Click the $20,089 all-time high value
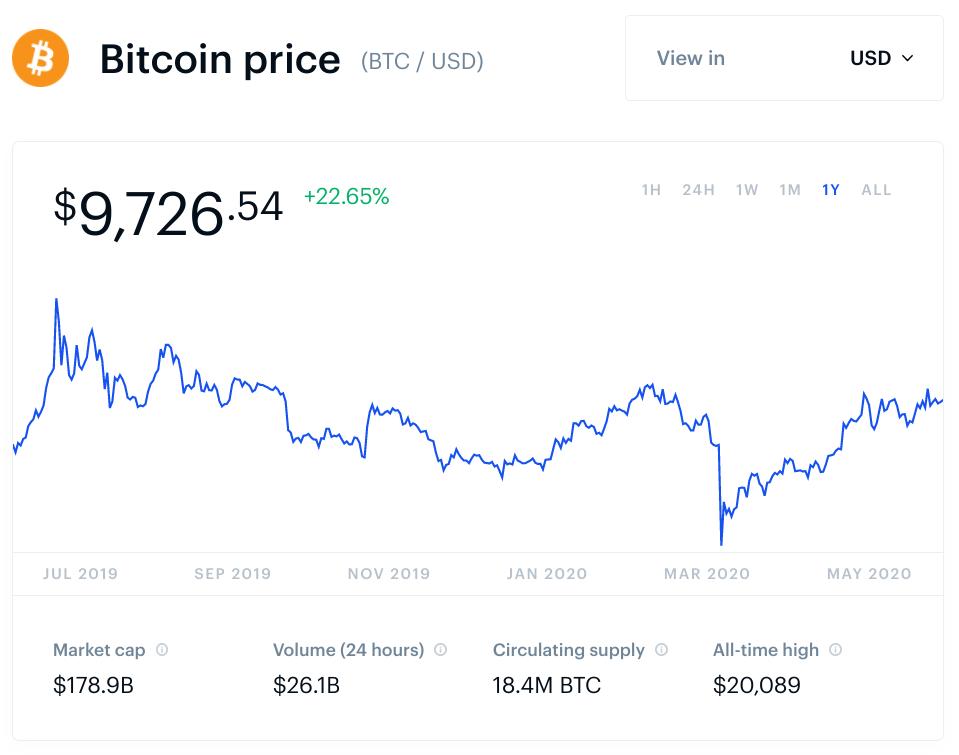Viewport: 959px width, 755px height. [756, 686]
